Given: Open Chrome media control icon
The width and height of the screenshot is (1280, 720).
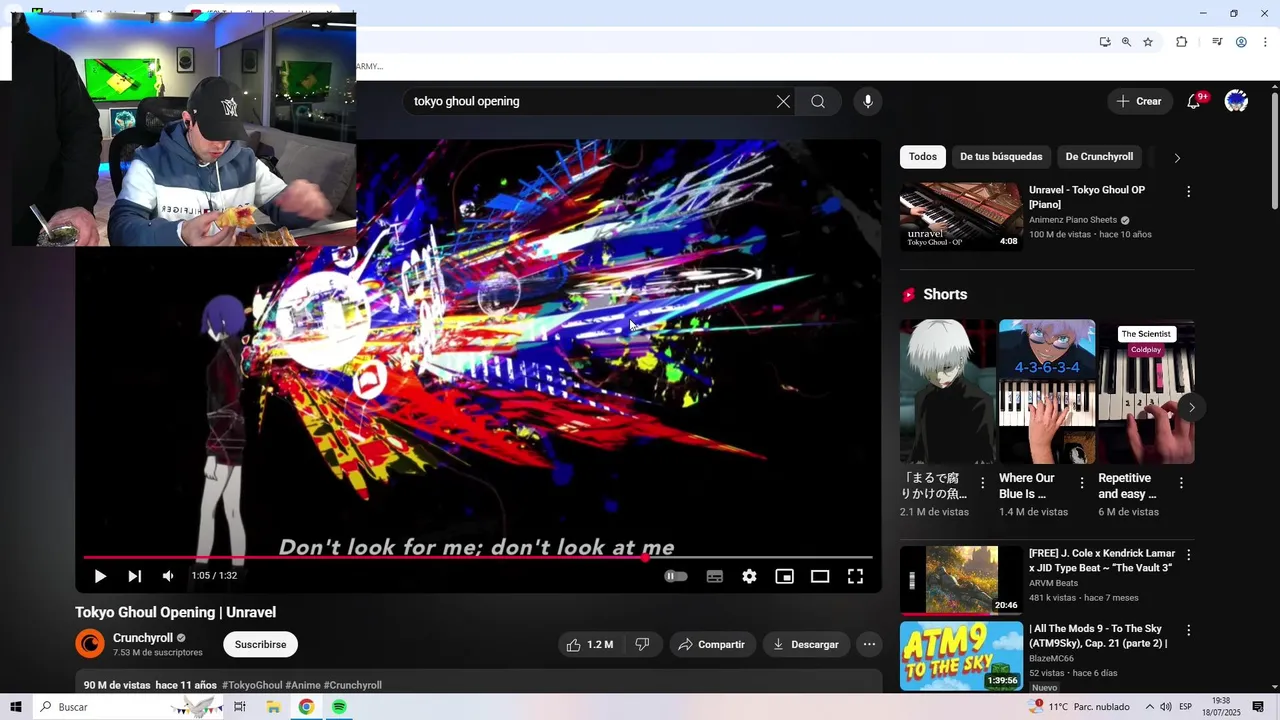Looking at the screenshot, I should (1217, 42).
